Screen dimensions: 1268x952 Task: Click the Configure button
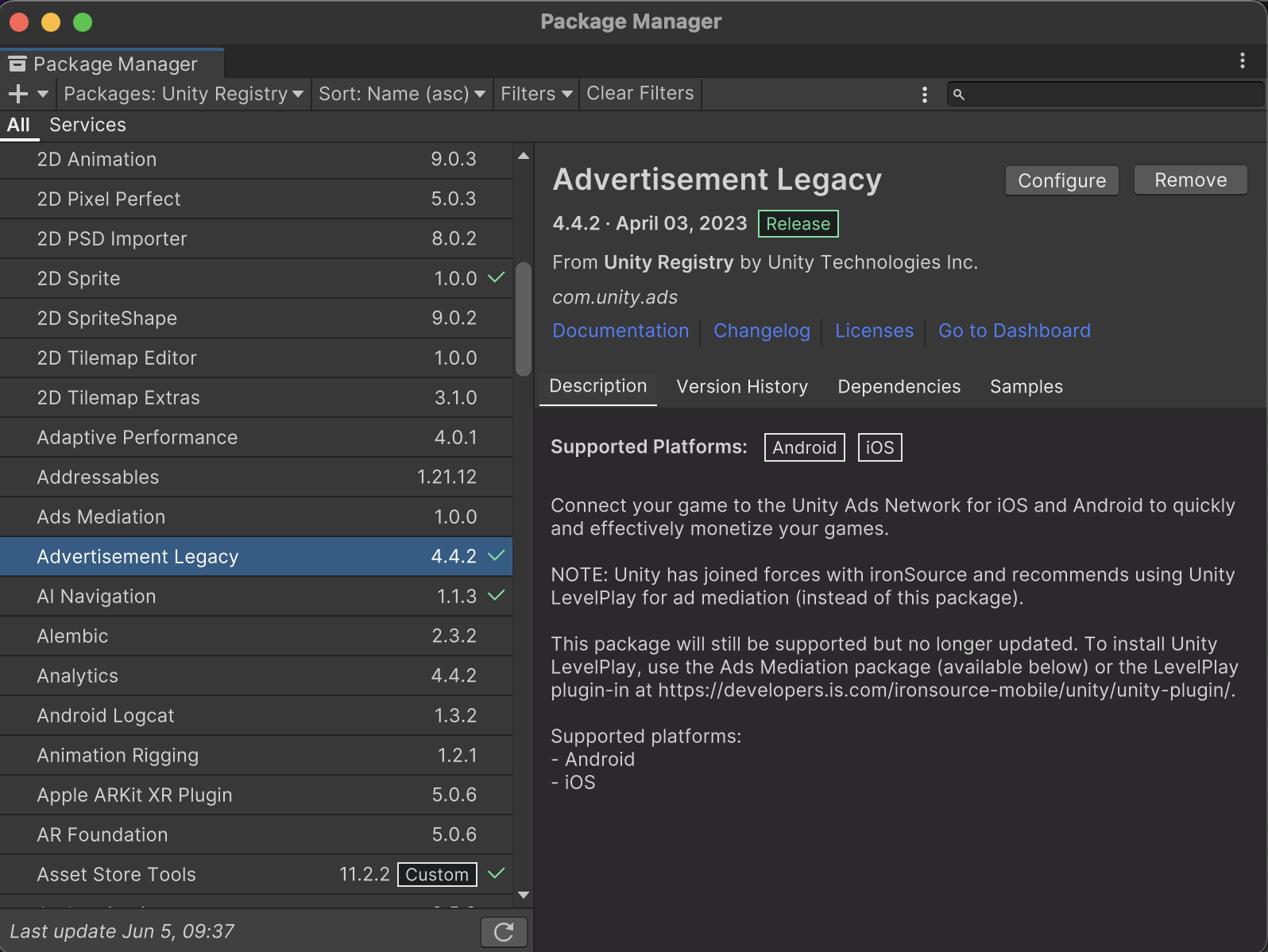1061,180
